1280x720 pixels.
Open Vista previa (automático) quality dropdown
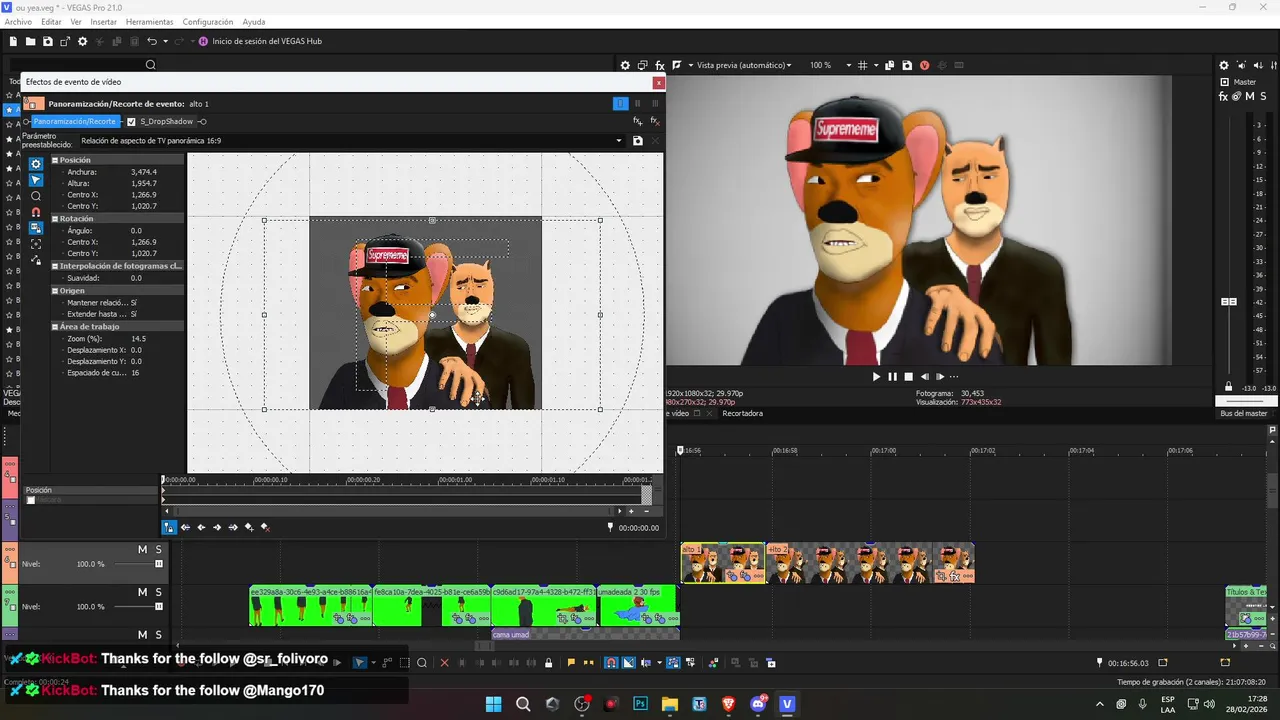[744, 65]
